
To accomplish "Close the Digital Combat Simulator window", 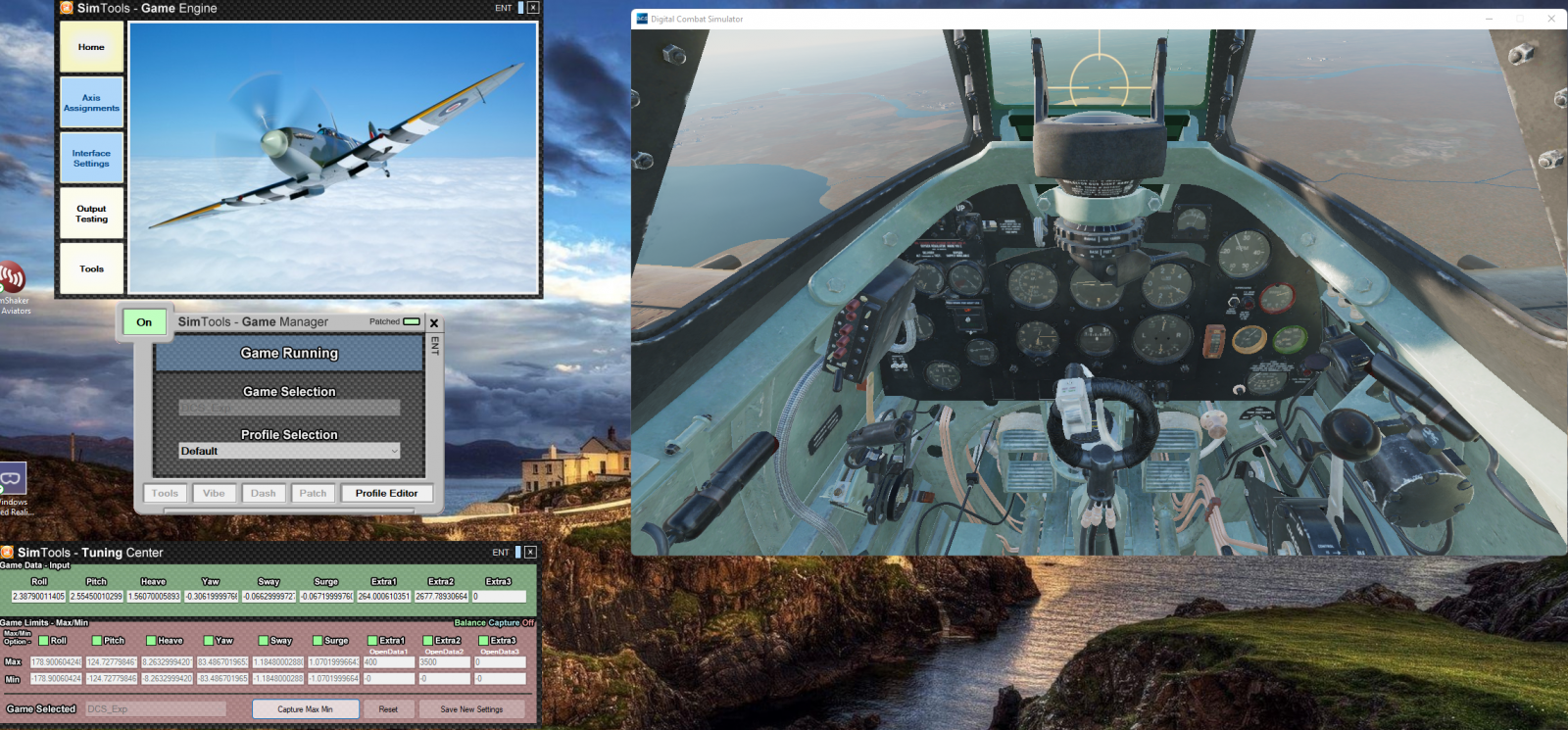I will click(1551, 19).
